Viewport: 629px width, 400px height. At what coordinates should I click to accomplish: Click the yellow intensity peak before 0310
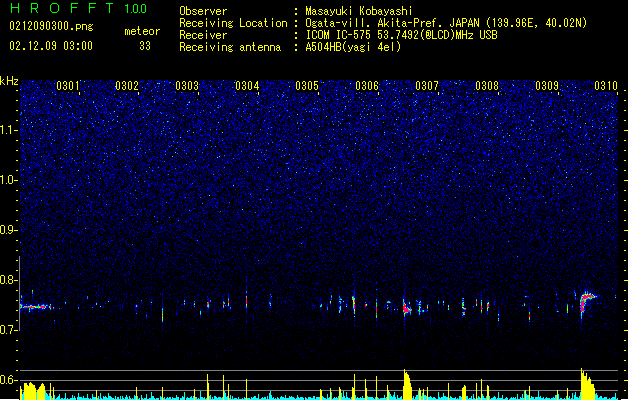point(587,384)
